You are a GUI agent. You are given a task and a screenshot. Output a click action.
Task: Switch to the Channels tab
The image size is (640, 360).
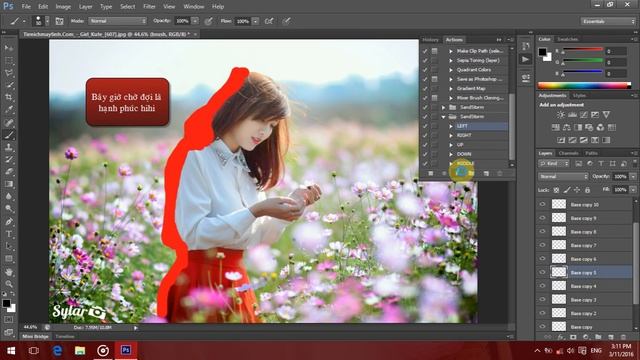[569, 153]
